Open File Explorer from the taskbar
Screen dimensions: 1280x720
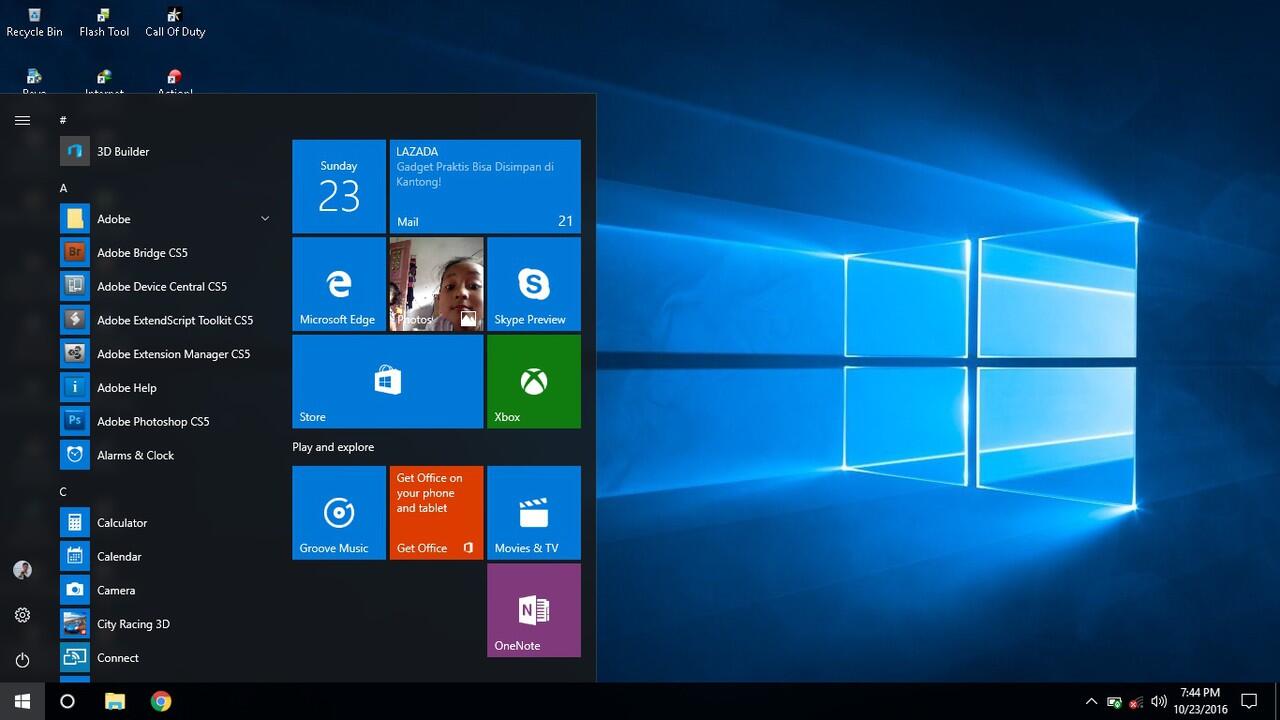[x=115, y=701]
